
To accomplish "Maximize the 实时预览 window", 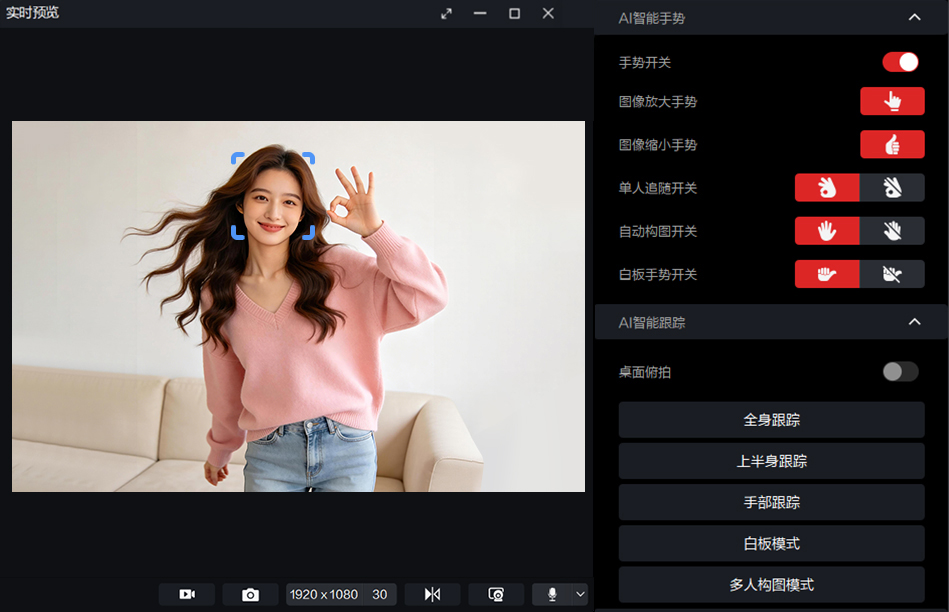I will [x=514, y=13].
